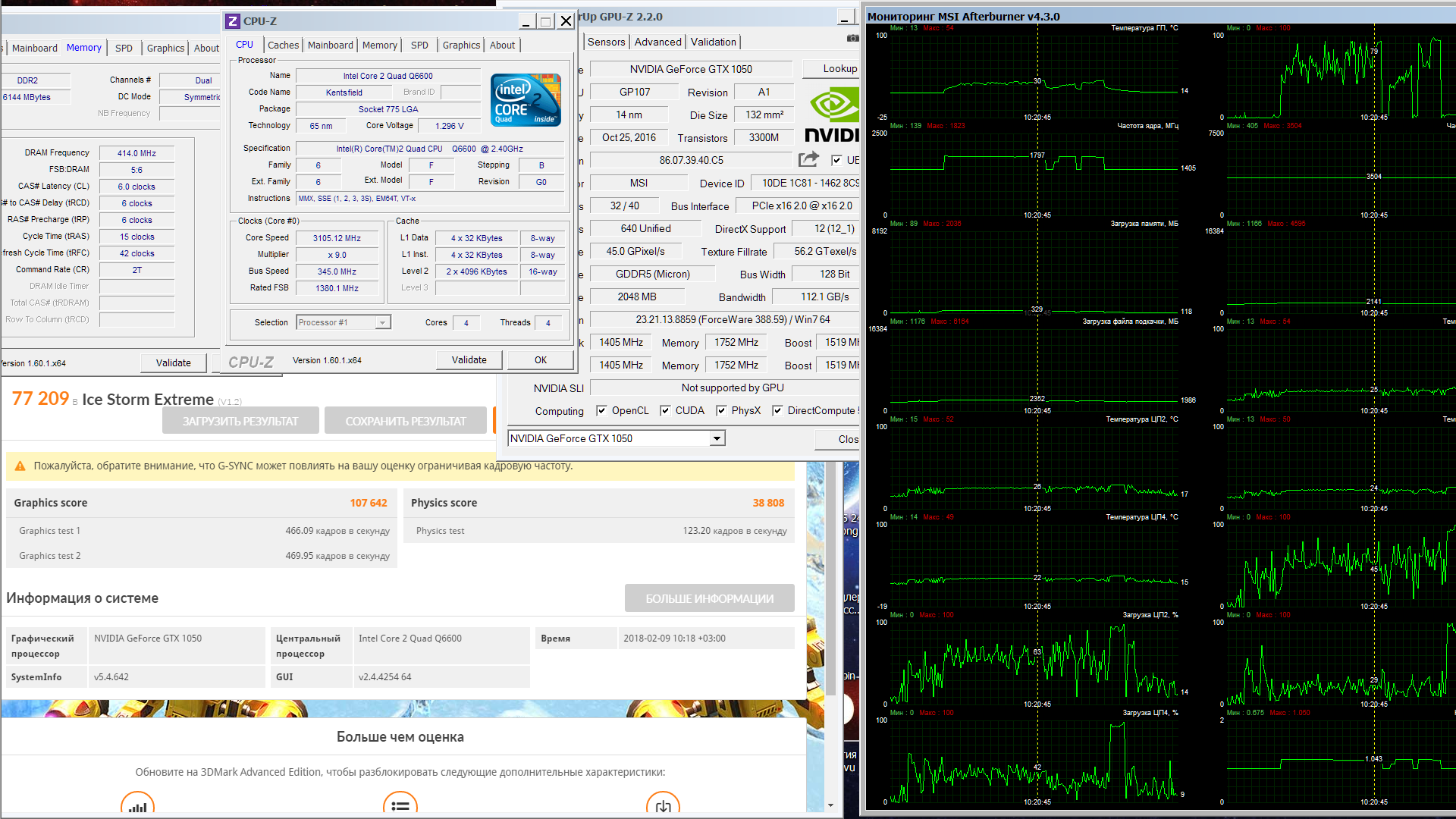Image resolution: width=1456 pixels, height=819 pixels.
Task: Click the Rated FSB 1380.1 MHz field
Action: tap(337, 288)
